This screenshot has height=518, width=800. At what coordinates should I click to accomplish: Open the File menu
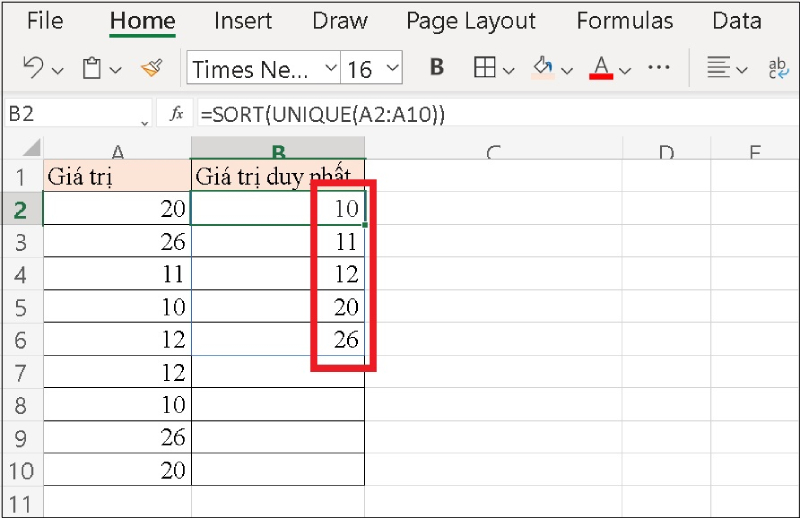tap(44, 21)
